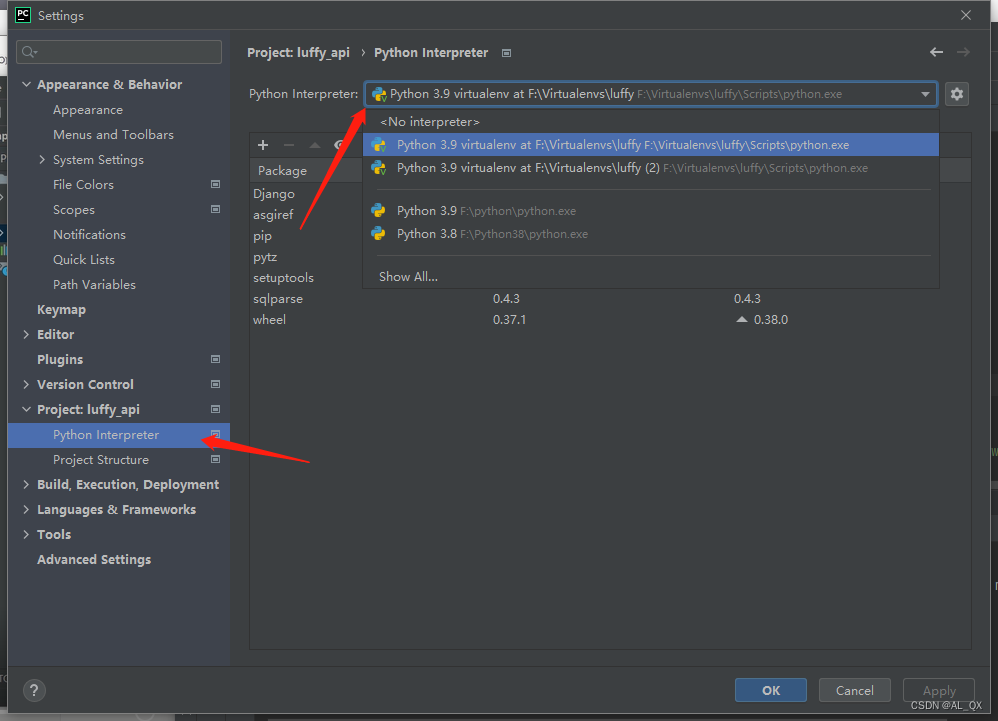Choose Show All... in interpreter list
The height and width of the screenshot is (721, 998).
[650, 277]
